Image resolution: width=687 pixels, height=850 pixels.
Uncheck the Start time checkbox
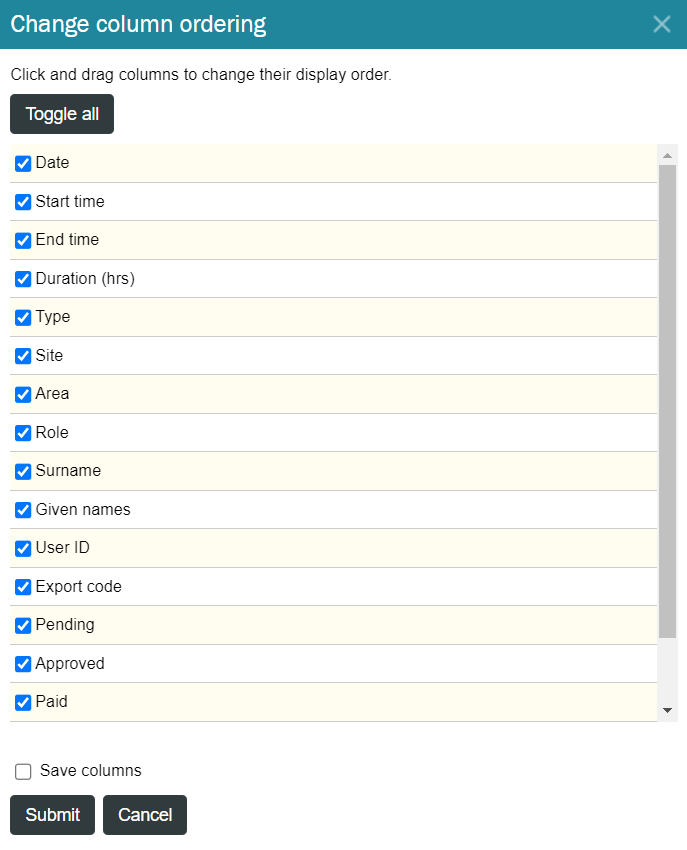pos(23,202)
